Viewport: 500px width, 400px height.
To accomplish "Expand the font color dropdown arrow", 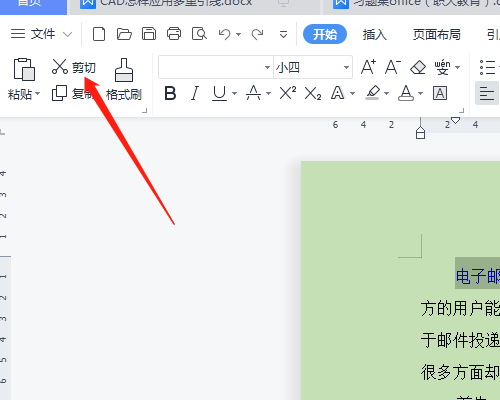I will point(421,94).
